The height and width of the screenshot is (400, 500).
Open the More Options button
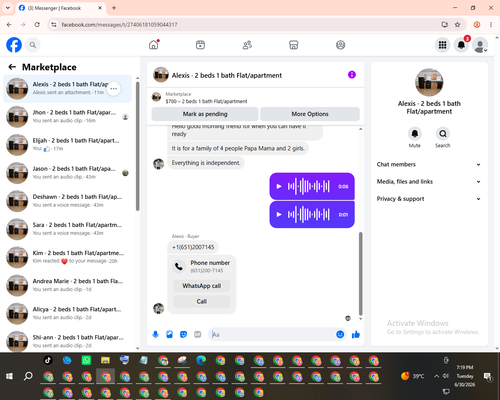coord(310,114)
